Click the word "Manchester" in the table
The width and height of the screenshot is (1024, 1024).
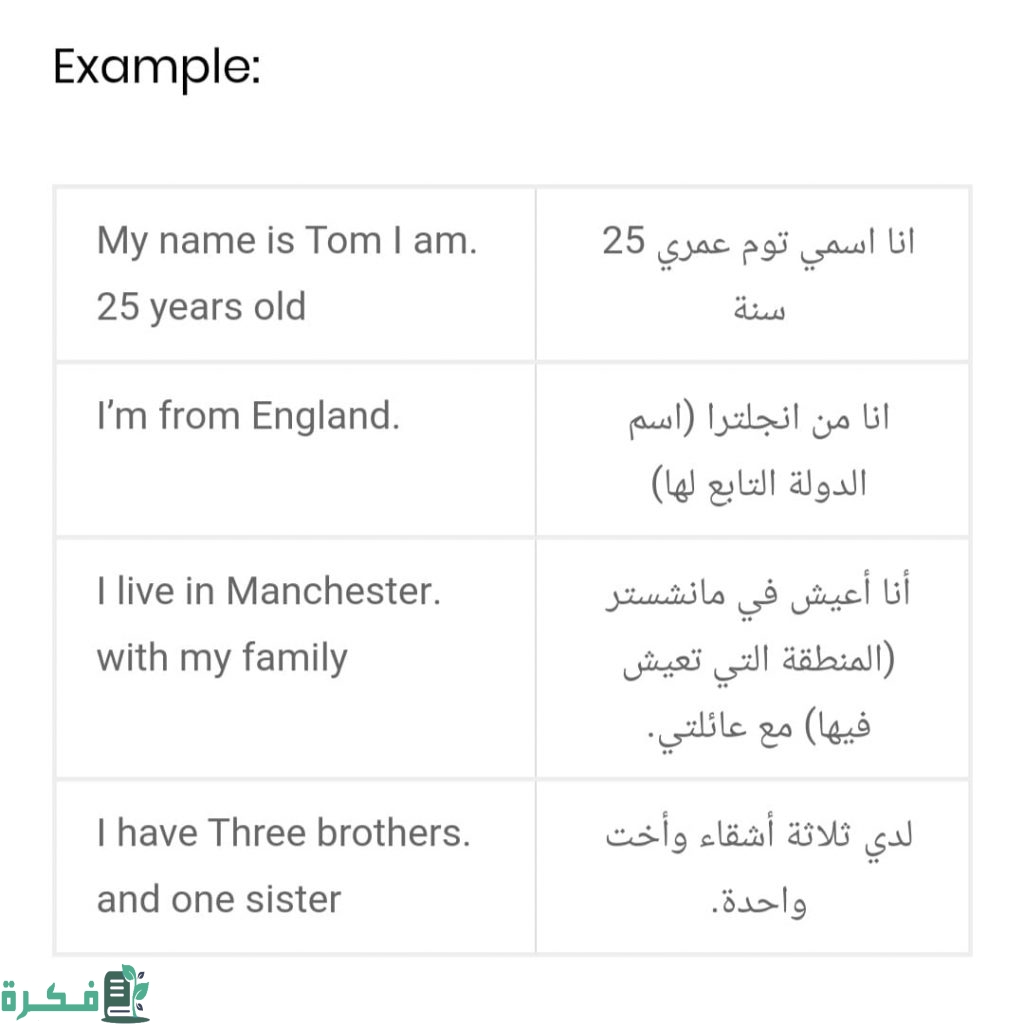pyautogui.click(x=332, y=590)
